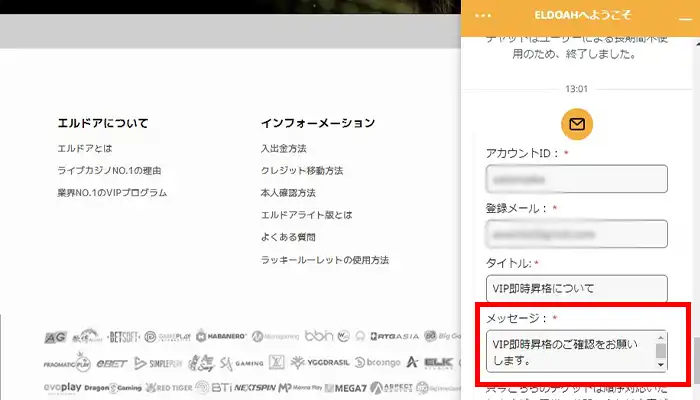
Task: Open ラッキールーレットの使用方法 link
Action: [325, 260]
